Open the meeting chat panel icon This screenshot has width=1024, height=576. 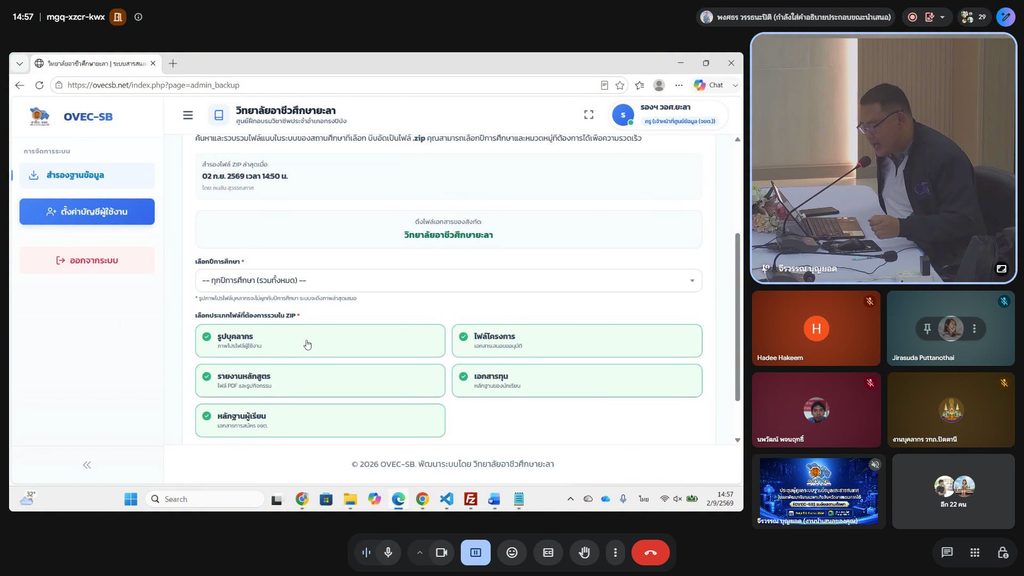tap(947, 552)
